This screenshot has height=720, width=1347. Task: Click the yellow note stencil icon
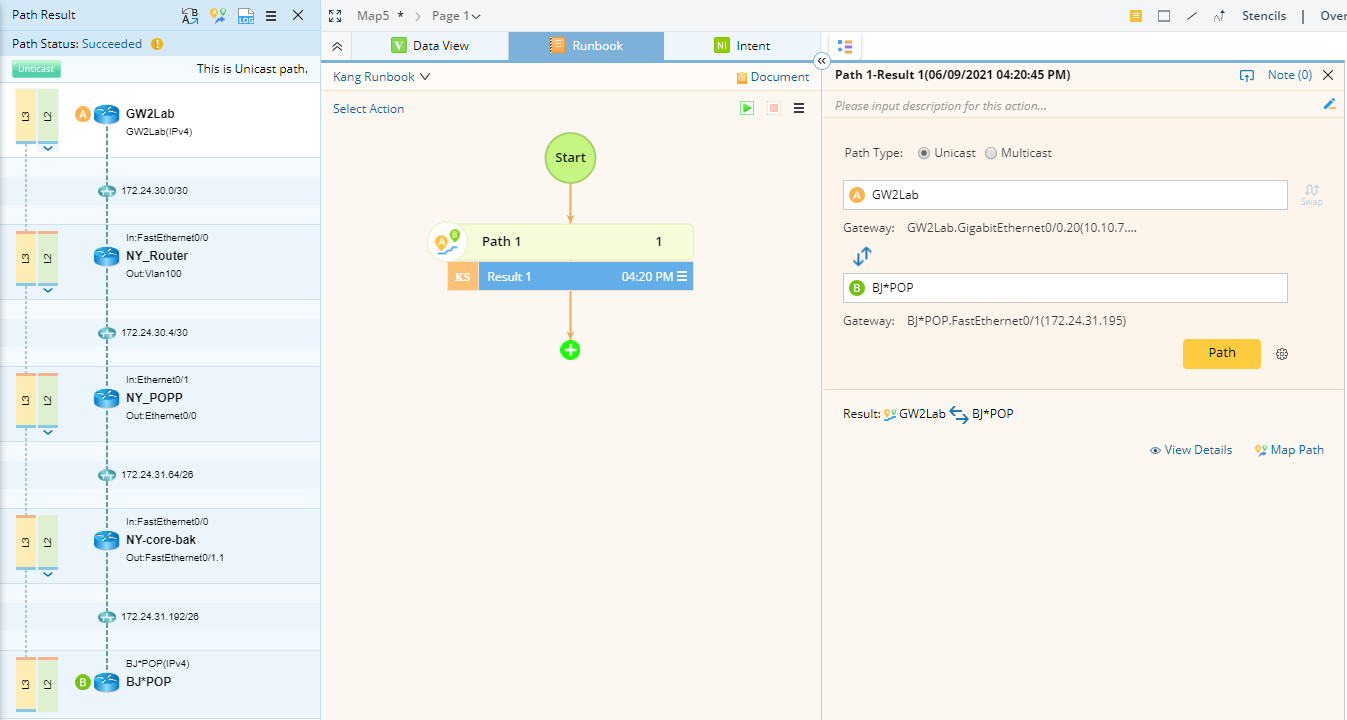[1136, 16]
